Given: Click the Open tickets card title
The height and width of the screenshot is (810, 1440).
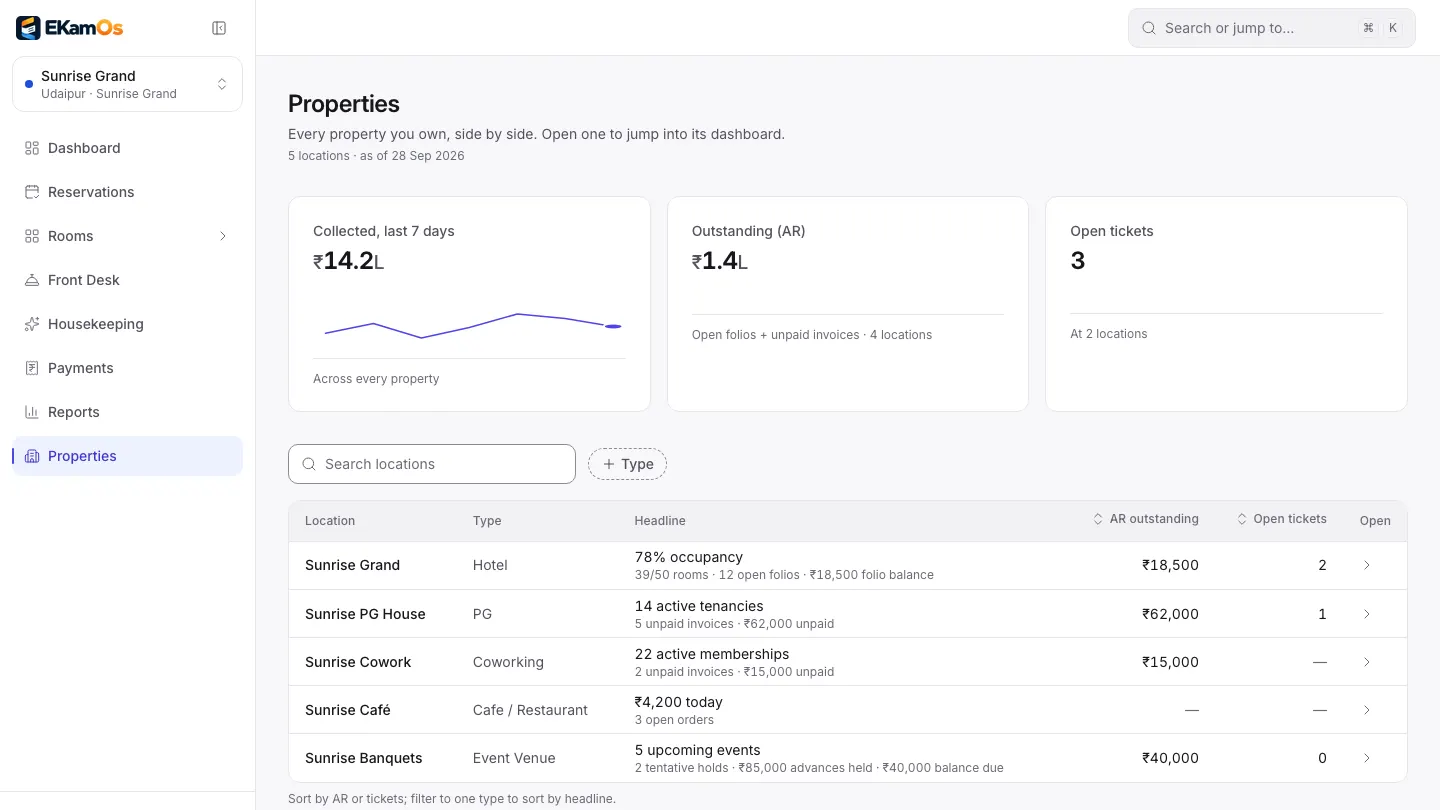Looking at the screenshot, I should pyautogui.click(x=1112, y=231).
